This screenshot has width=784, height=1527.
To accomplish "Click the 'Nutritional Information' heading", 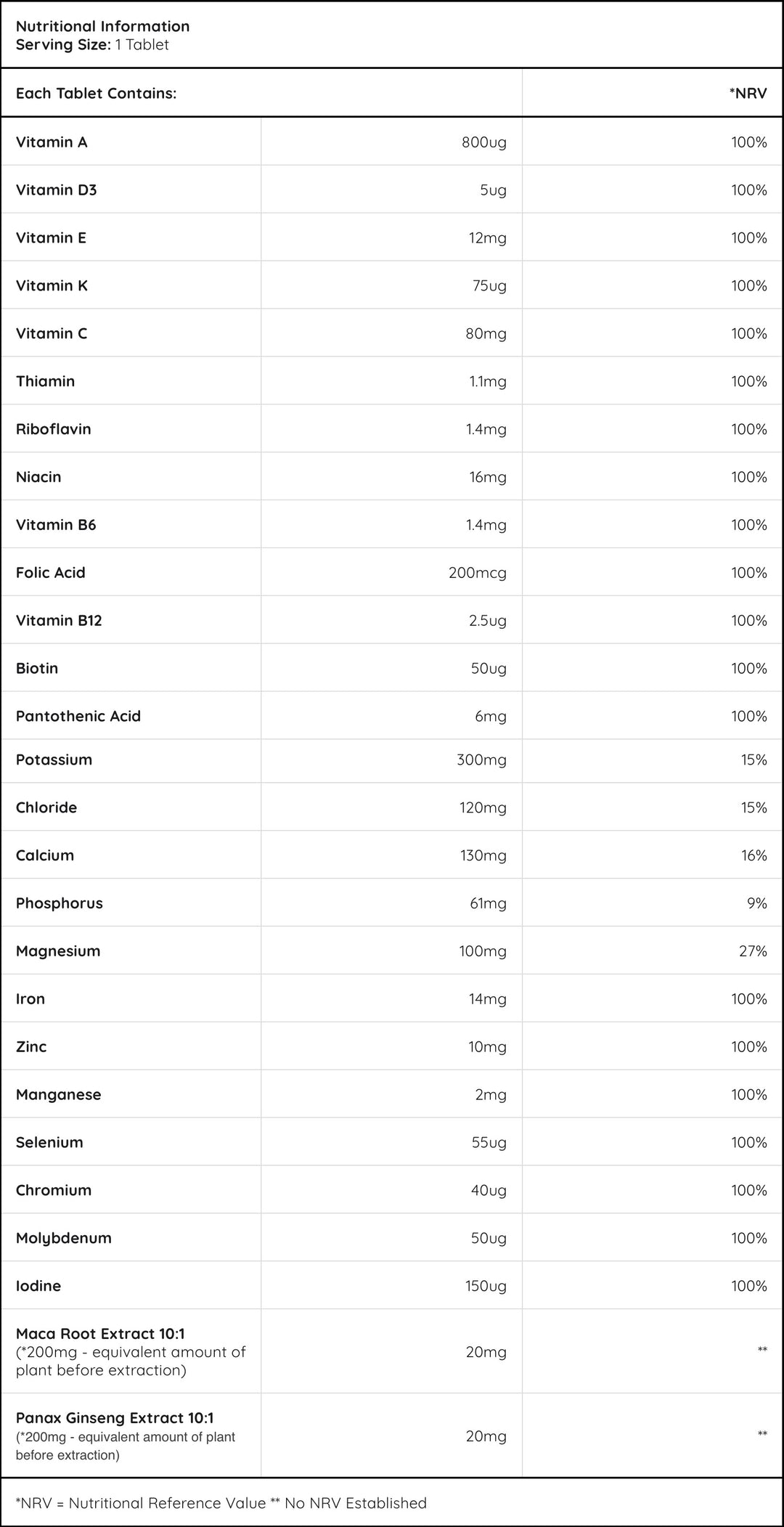I will tap(102, 26).
